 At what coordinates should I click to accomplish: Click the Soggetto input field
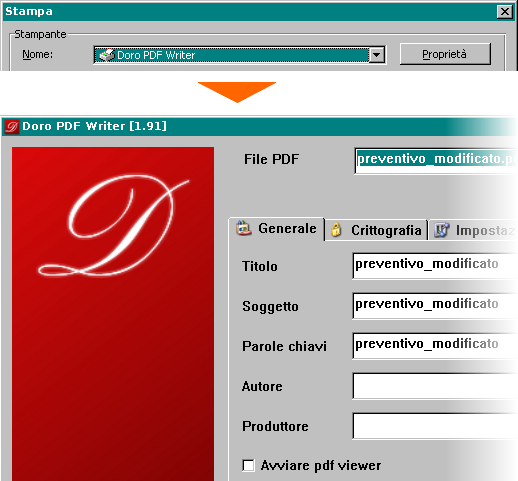[435, 306]
